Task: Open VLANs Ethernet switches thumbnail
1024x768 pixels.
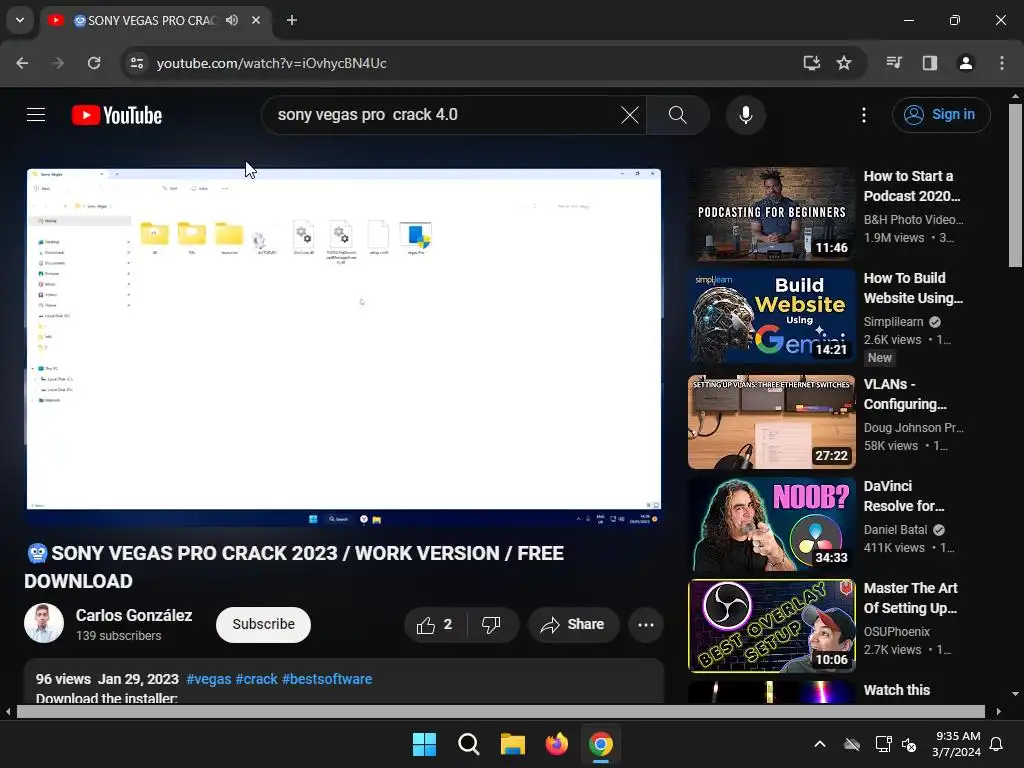Action: pyautogui.click(x=771, y=422)
